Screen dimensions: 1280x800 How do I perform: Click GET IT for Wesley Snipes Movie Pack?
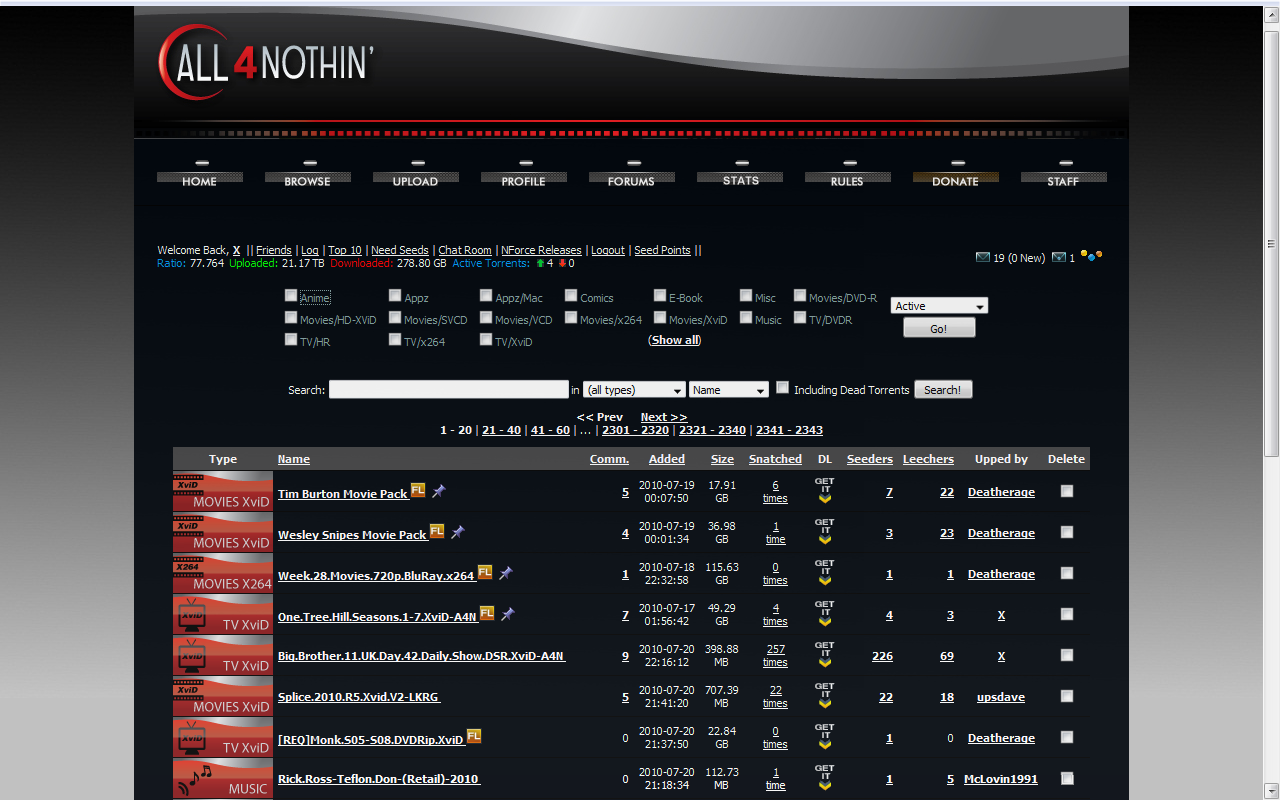pyautogui.click(x=824, y=532)
